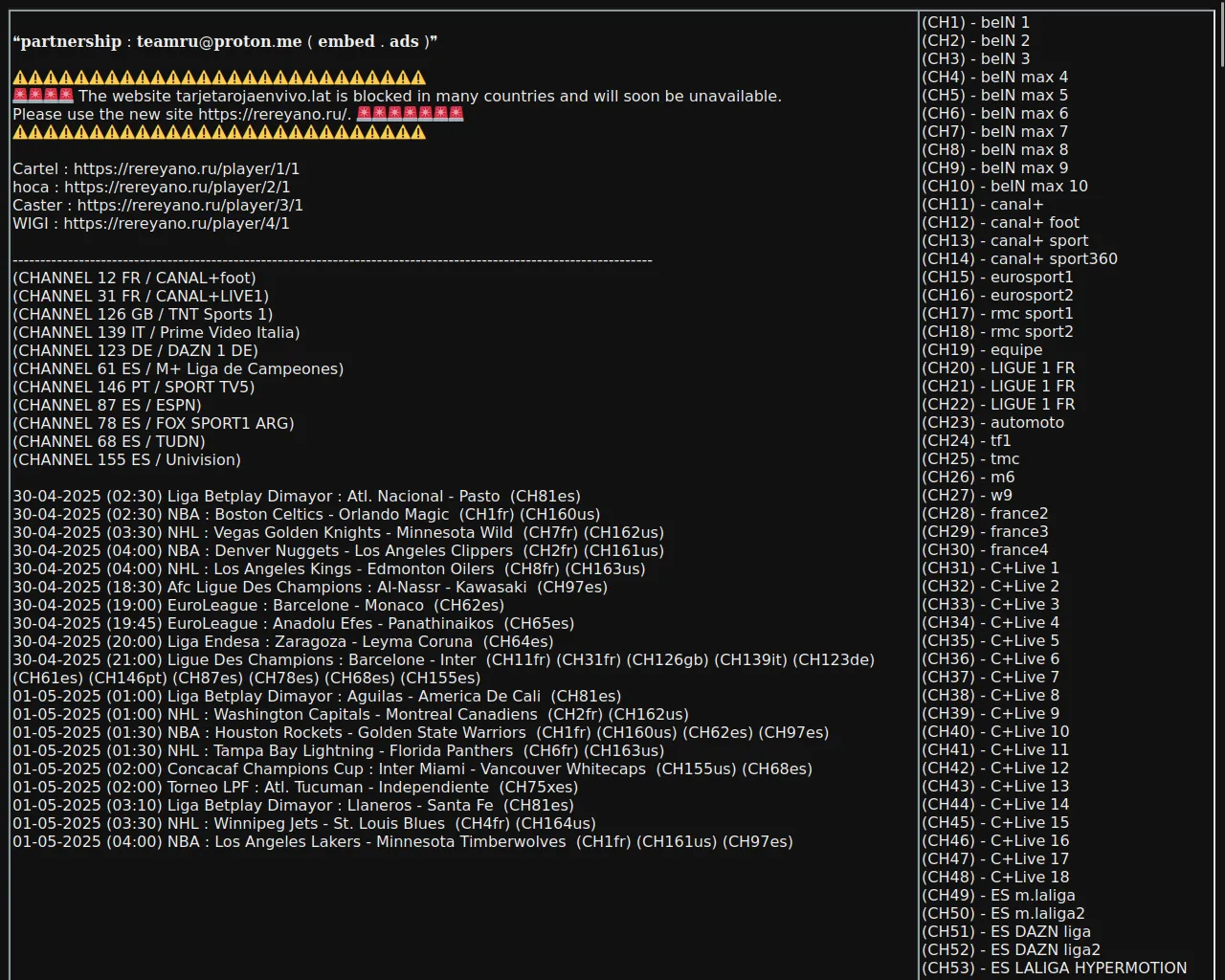Viewport: 1225px width, 980px height.
Task: Select CH11 canal+ channel
Action: click(982, 205)
